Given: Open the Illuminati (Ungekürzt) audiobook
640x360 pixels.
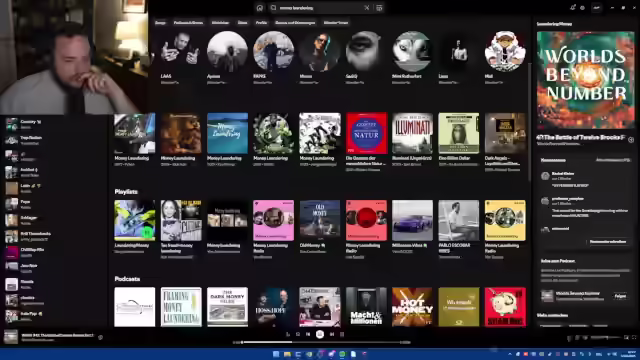Looking at the screenshot, I should coord(412,133).
